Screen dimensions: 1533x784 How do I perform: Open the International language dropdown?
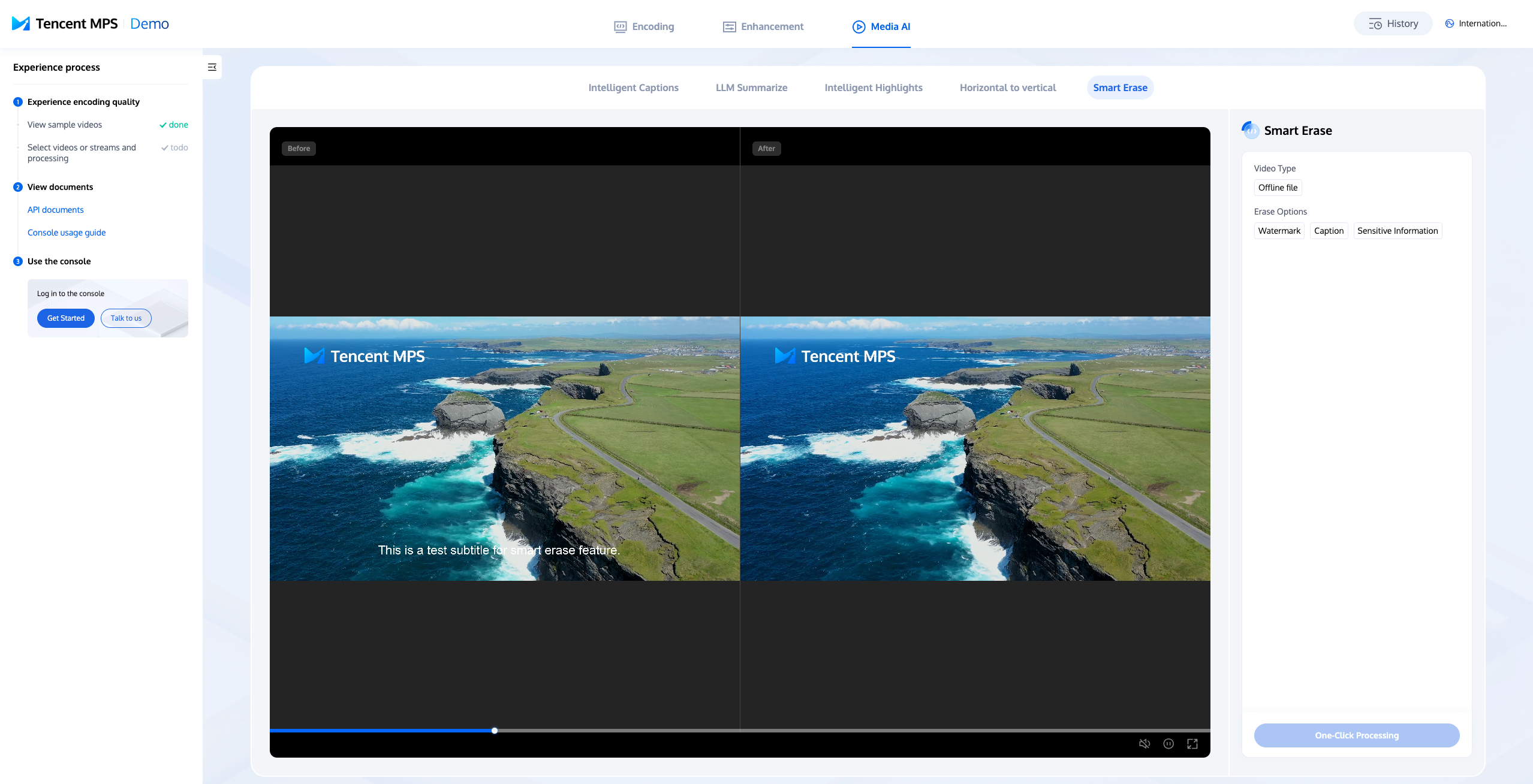pyautogui.click(x=1475, y=23)
